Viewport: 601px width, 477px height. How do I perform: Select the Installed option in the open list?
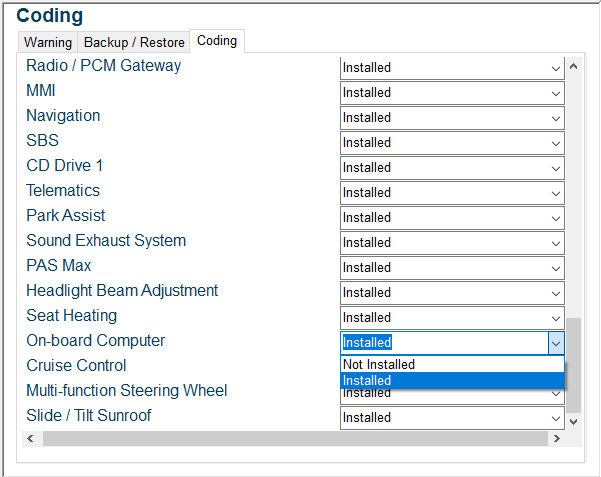[x=452, y=381]
